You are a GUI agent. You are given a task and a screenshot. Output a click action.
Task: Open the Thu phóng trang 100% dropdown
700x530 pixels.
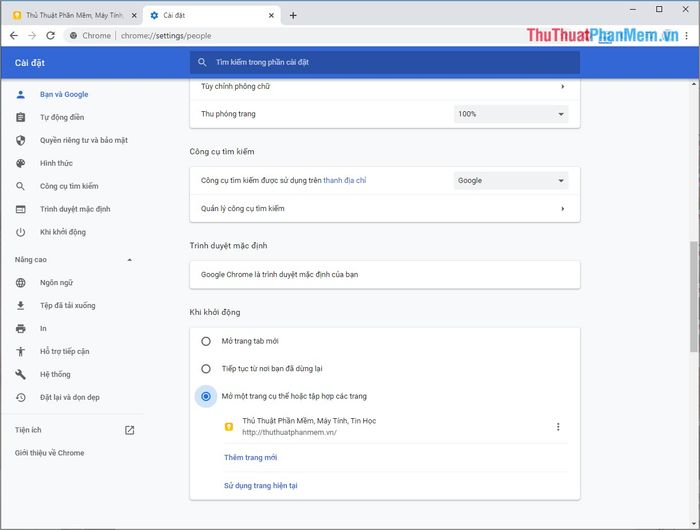[x=511, y=114]
